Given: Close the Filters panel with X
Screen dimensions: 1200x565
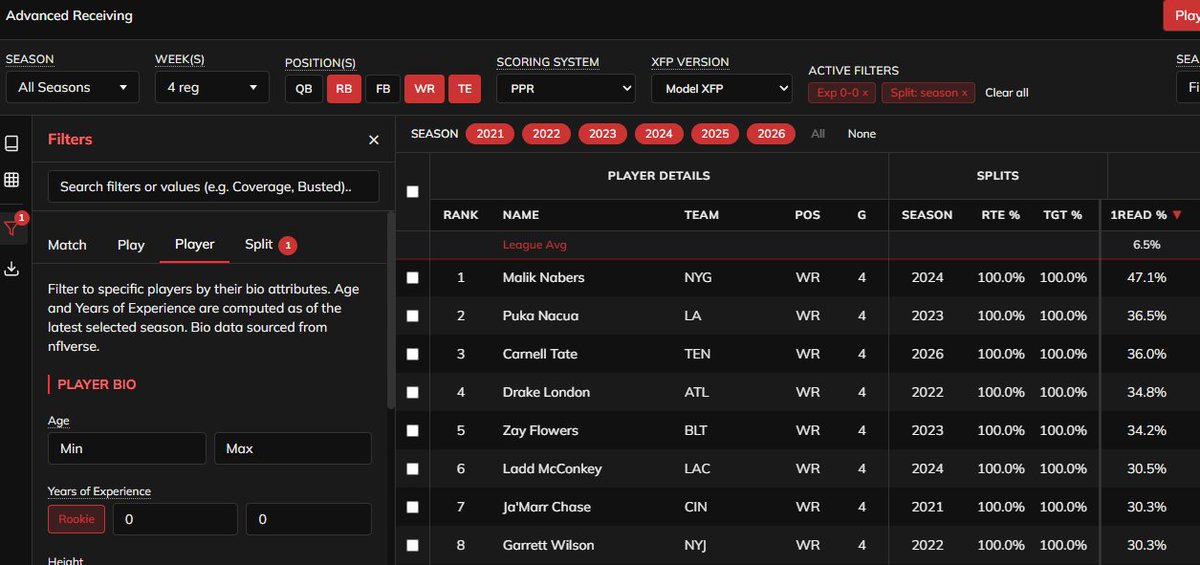Looking at the screenshot, I should tap(374, 140).
